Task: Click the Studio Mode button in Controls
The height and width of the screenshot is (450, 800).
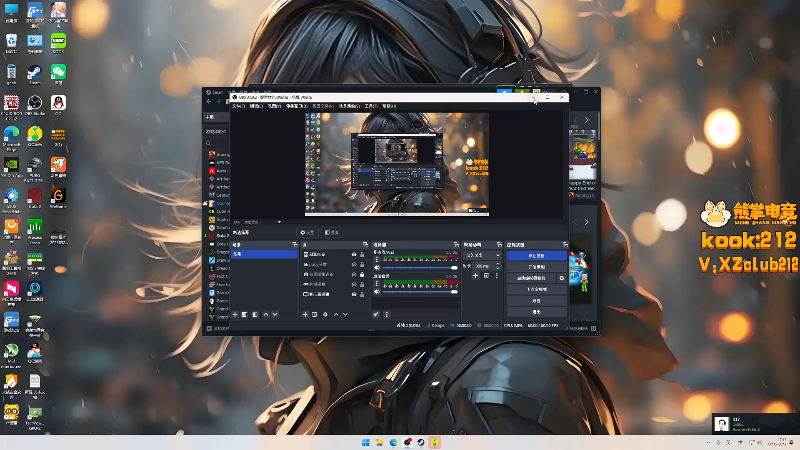Action: 536,289
